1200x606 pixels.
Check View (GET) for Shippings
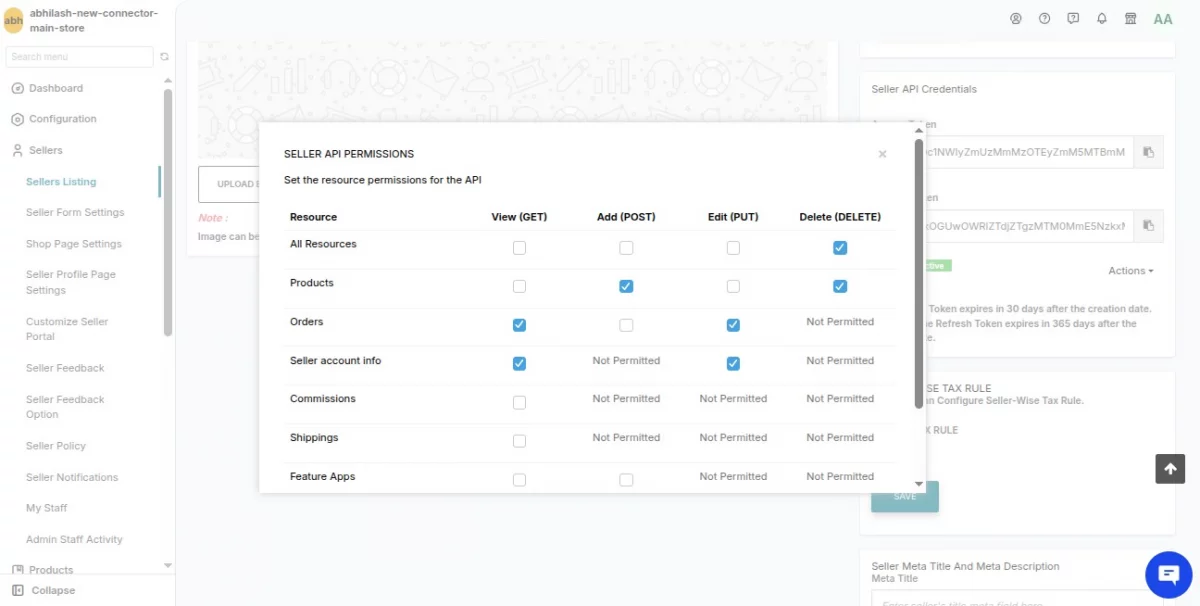point(519,441)
